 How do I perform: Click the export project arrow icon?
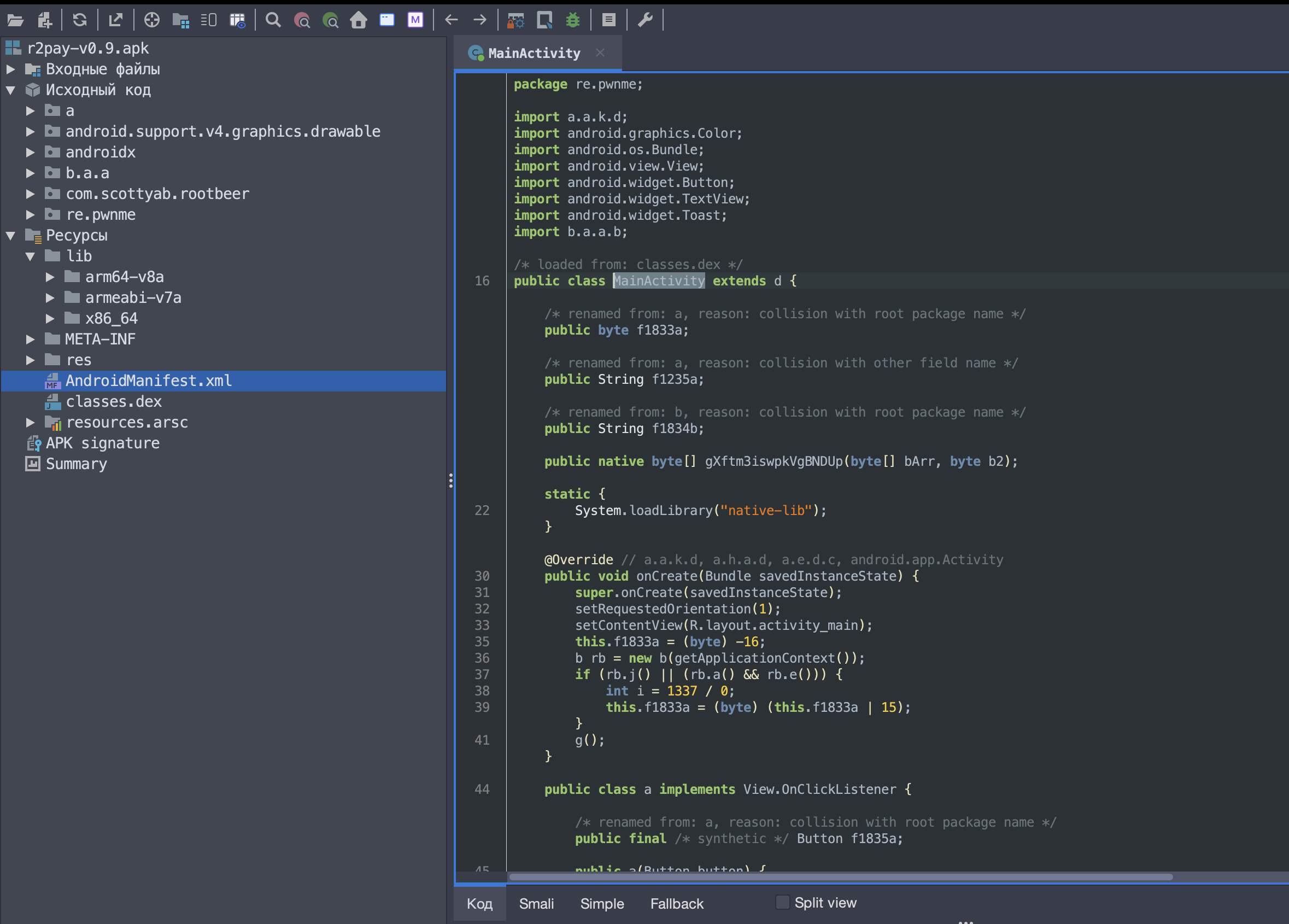pos(115,20)
